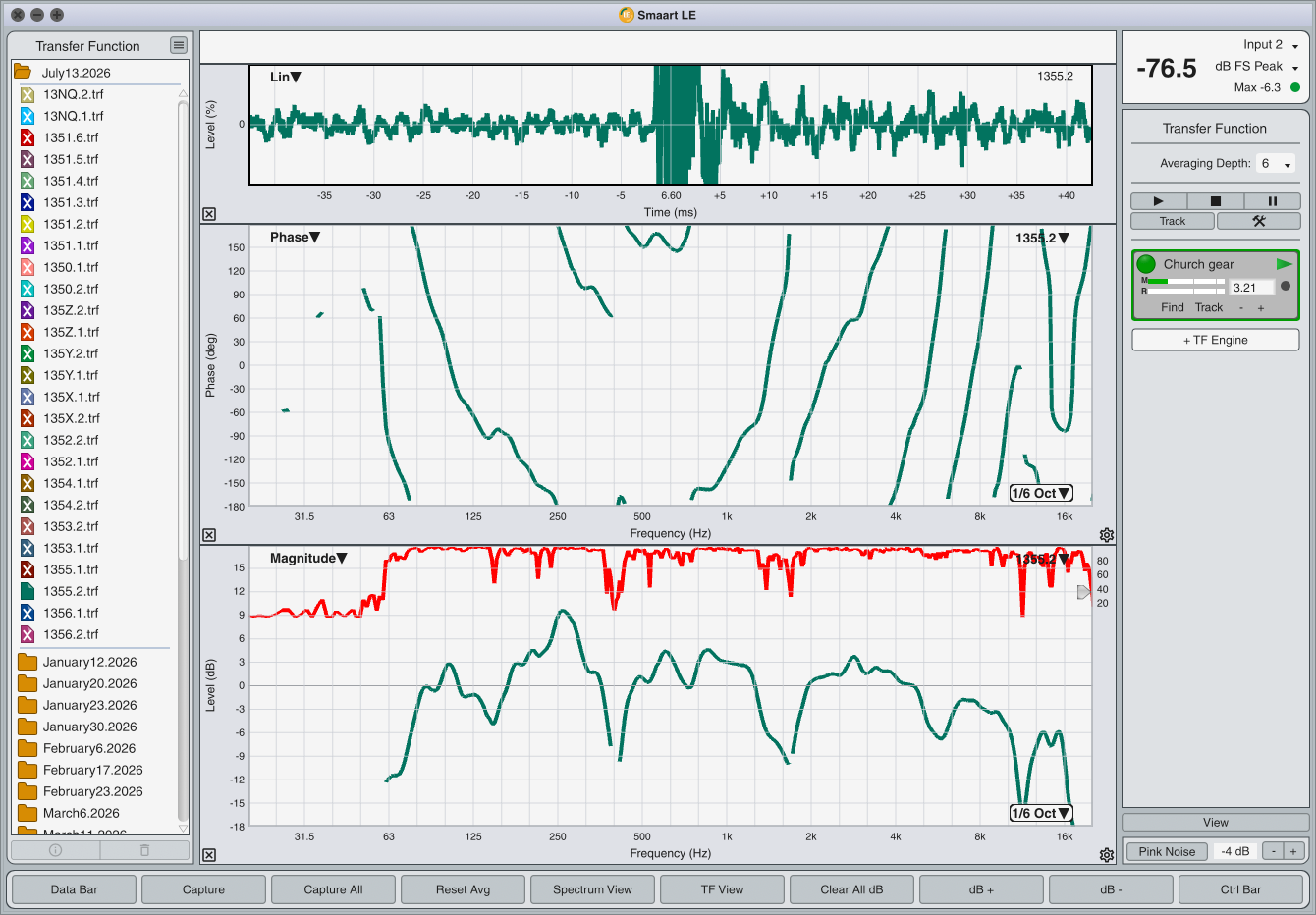The width and height of the screenshot is (1316, 915).
Task: Open the data bar hamburger menu
Action: (178, 45)
